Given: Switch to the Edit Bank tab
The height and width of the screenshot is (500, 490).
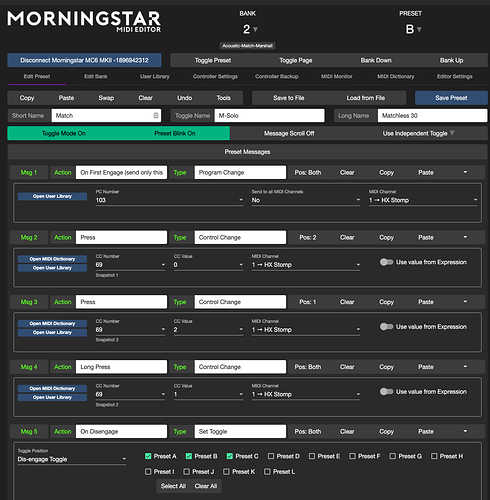Looking at the screenshot, I should [x=96, y=76].
